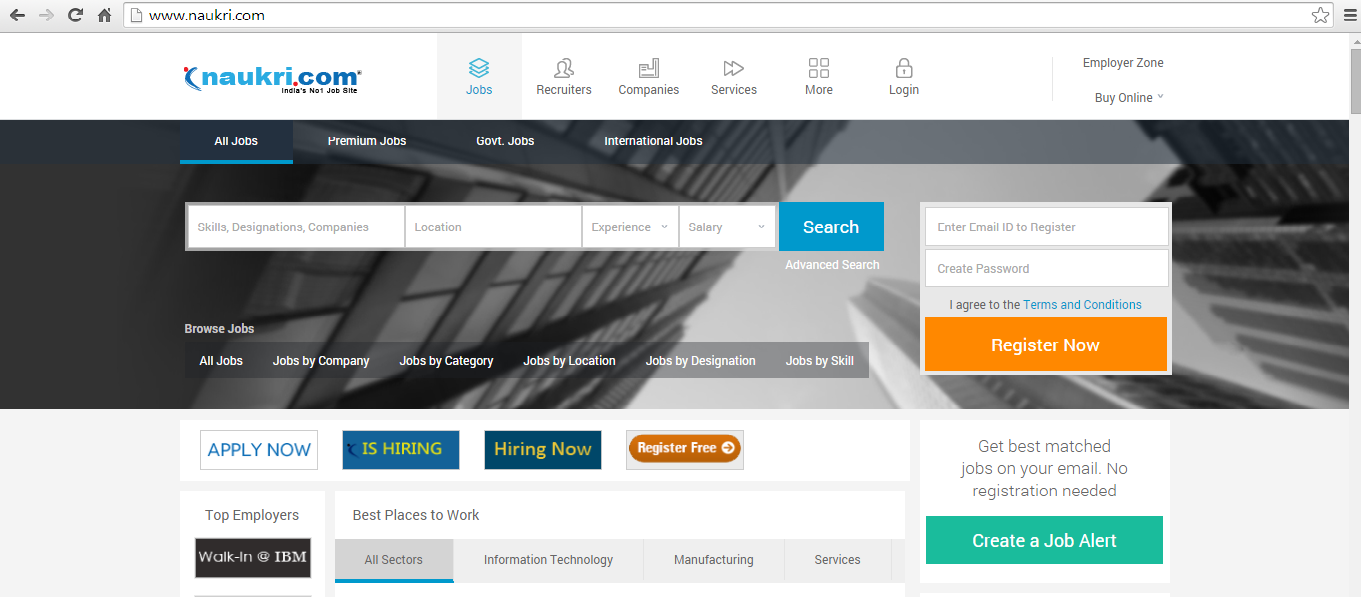Open Advanced Search link
This screenshot has width=1361, height=597.
(x=832, y=265)
